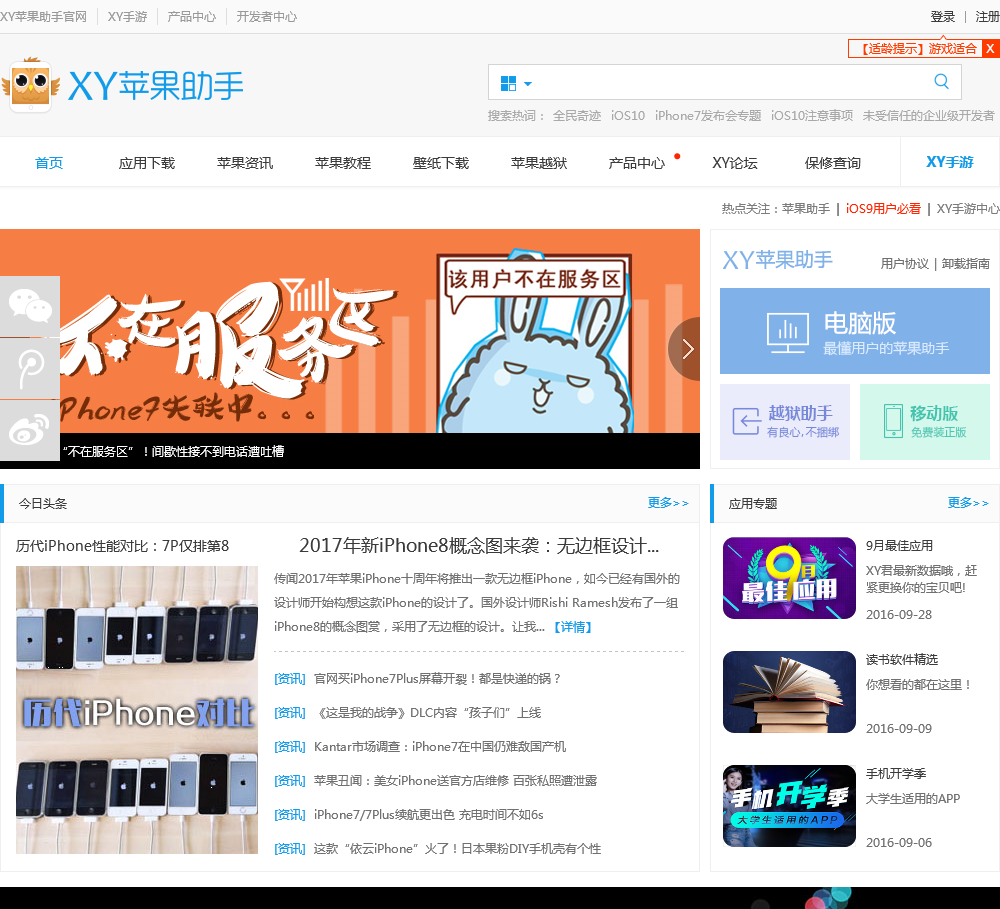Screen dimensions: 1000x909
Task: Open the 历代iPhone对比 thumbnail image
Action: point(136,709)
